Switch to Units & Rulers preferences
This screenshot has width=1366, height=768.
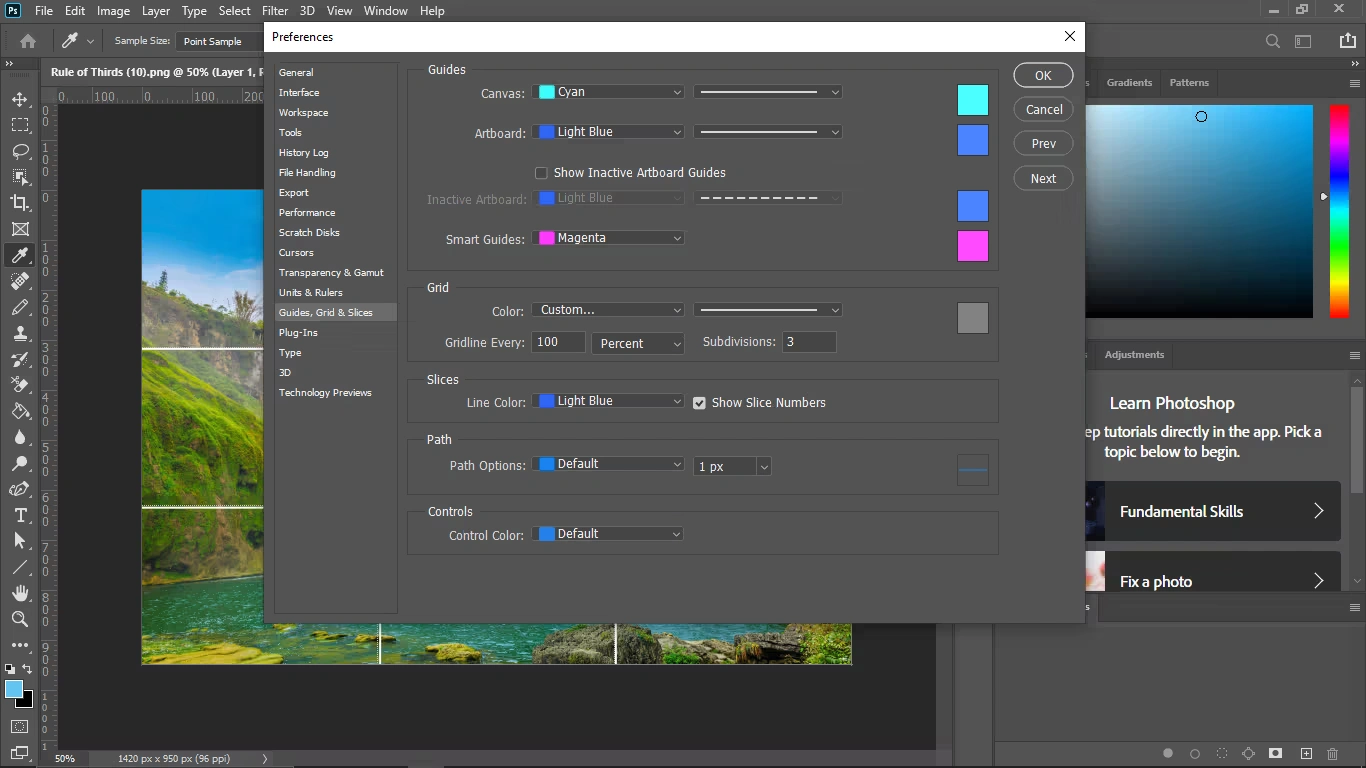[x=310, y=293]
